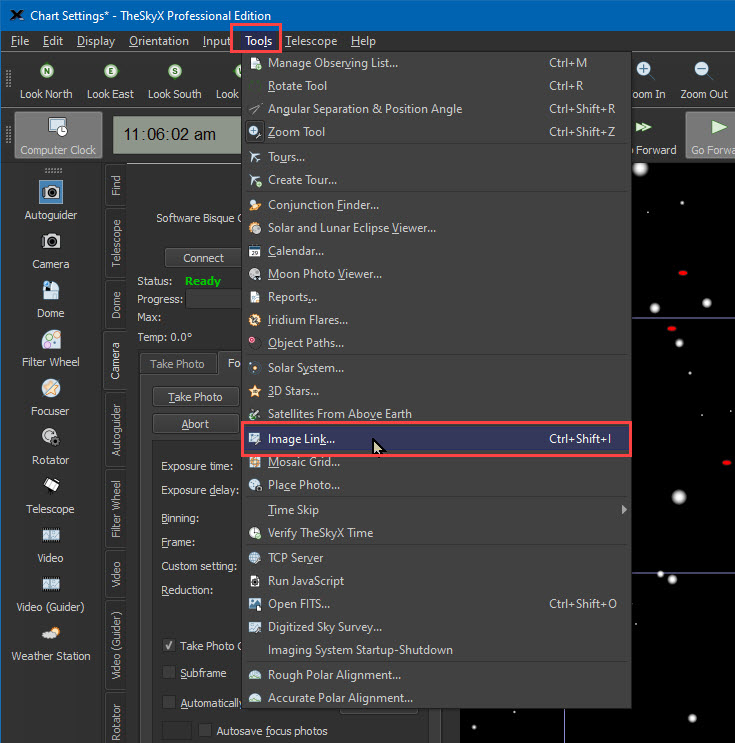Screen dimensions: 735x743
Task: Open the Orientation menu
Action: [159, 41]
